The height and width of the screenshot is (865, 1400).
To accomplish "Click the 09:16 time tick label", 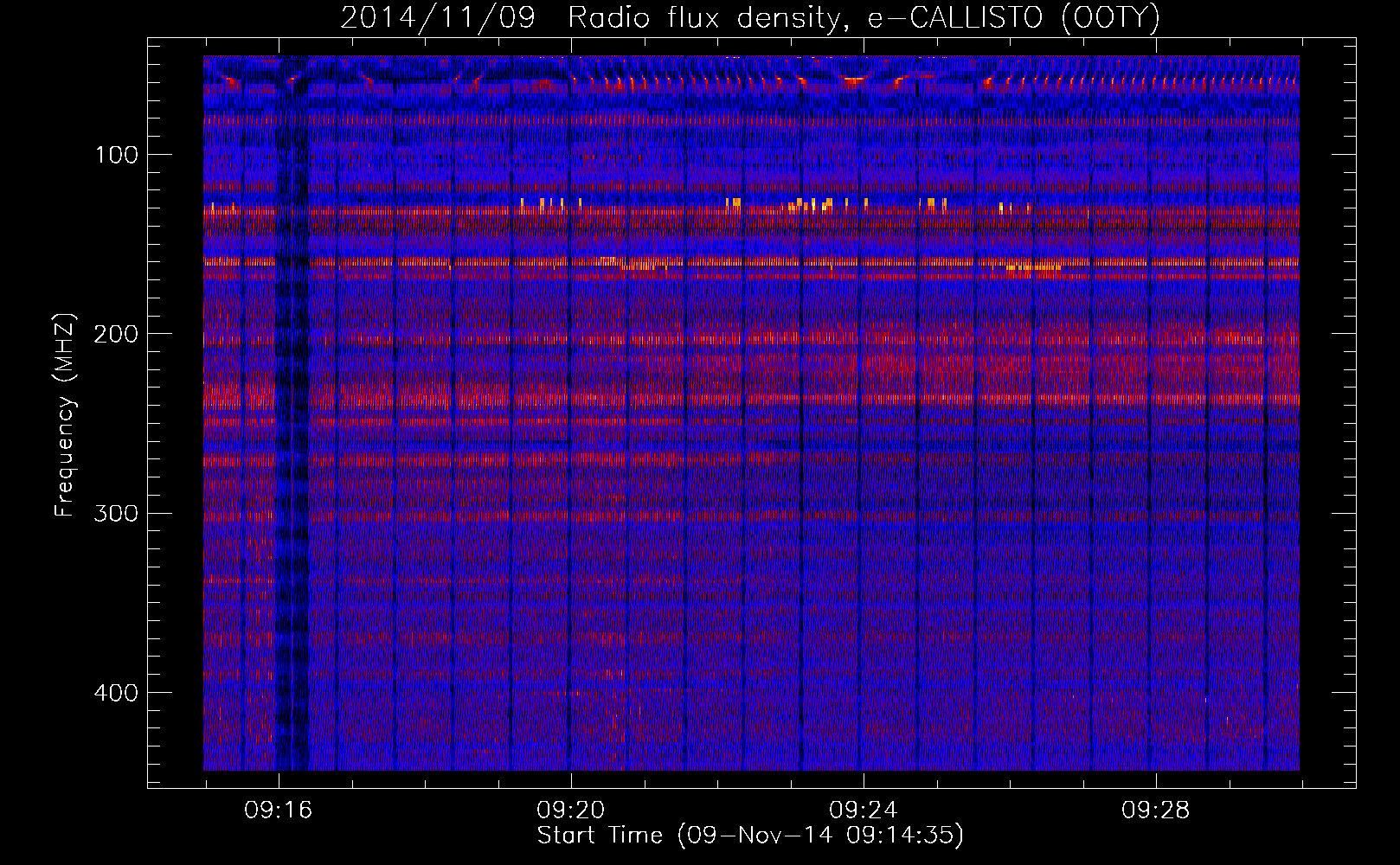I will tap(278, 811).
